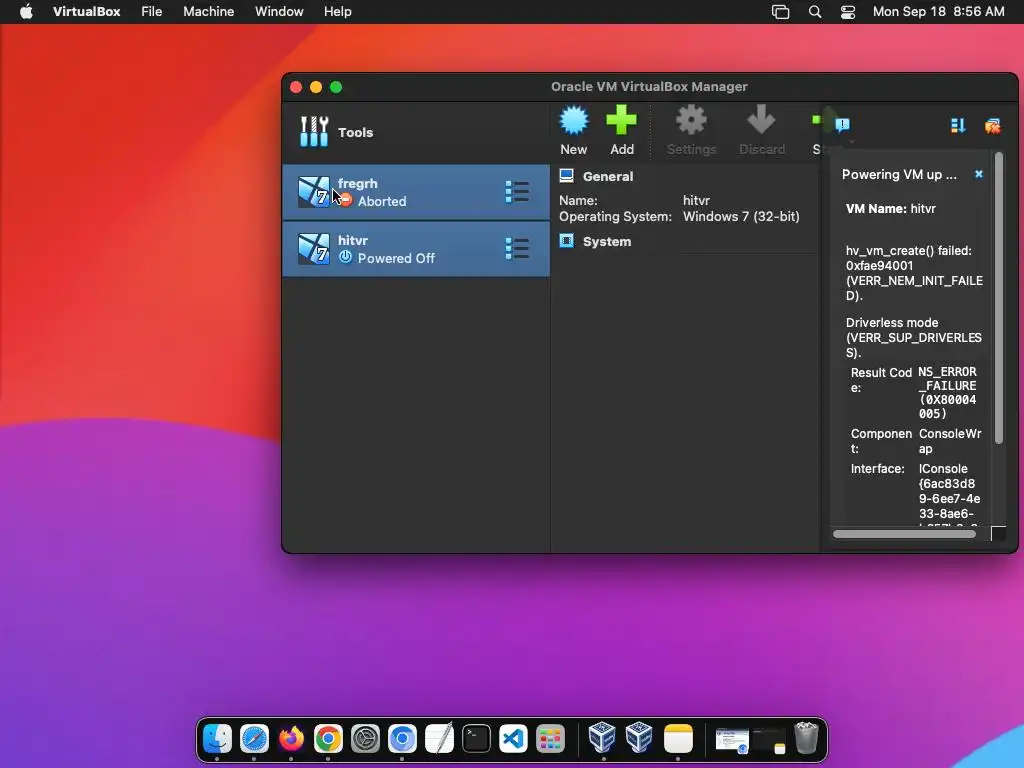Dismiss the Powering VM up notification
Viewport: 1024px width, 768px height.
point(978,174)
